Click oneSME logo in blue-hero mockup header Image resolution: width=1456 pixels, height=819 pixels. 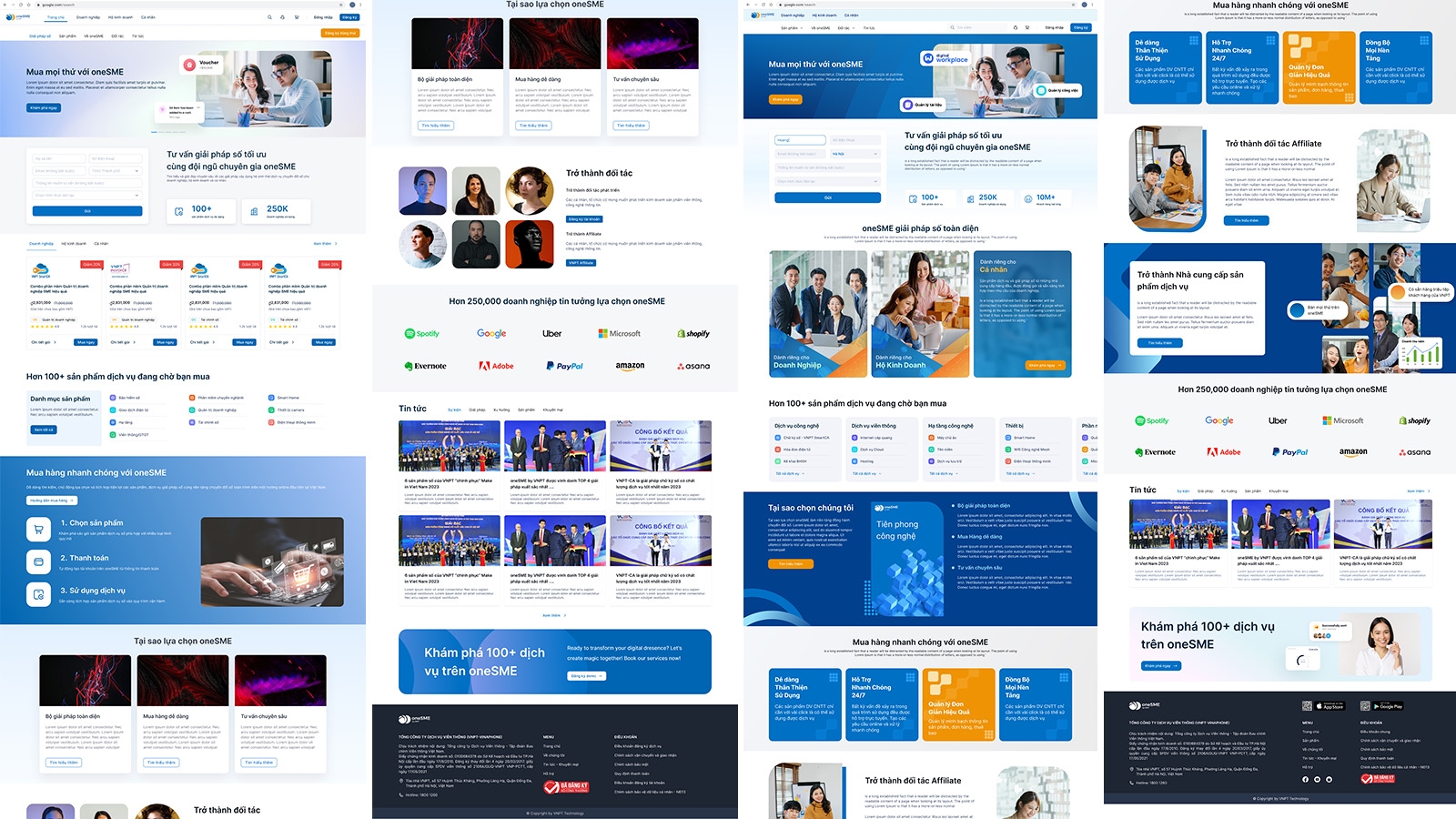click(762, 15)
